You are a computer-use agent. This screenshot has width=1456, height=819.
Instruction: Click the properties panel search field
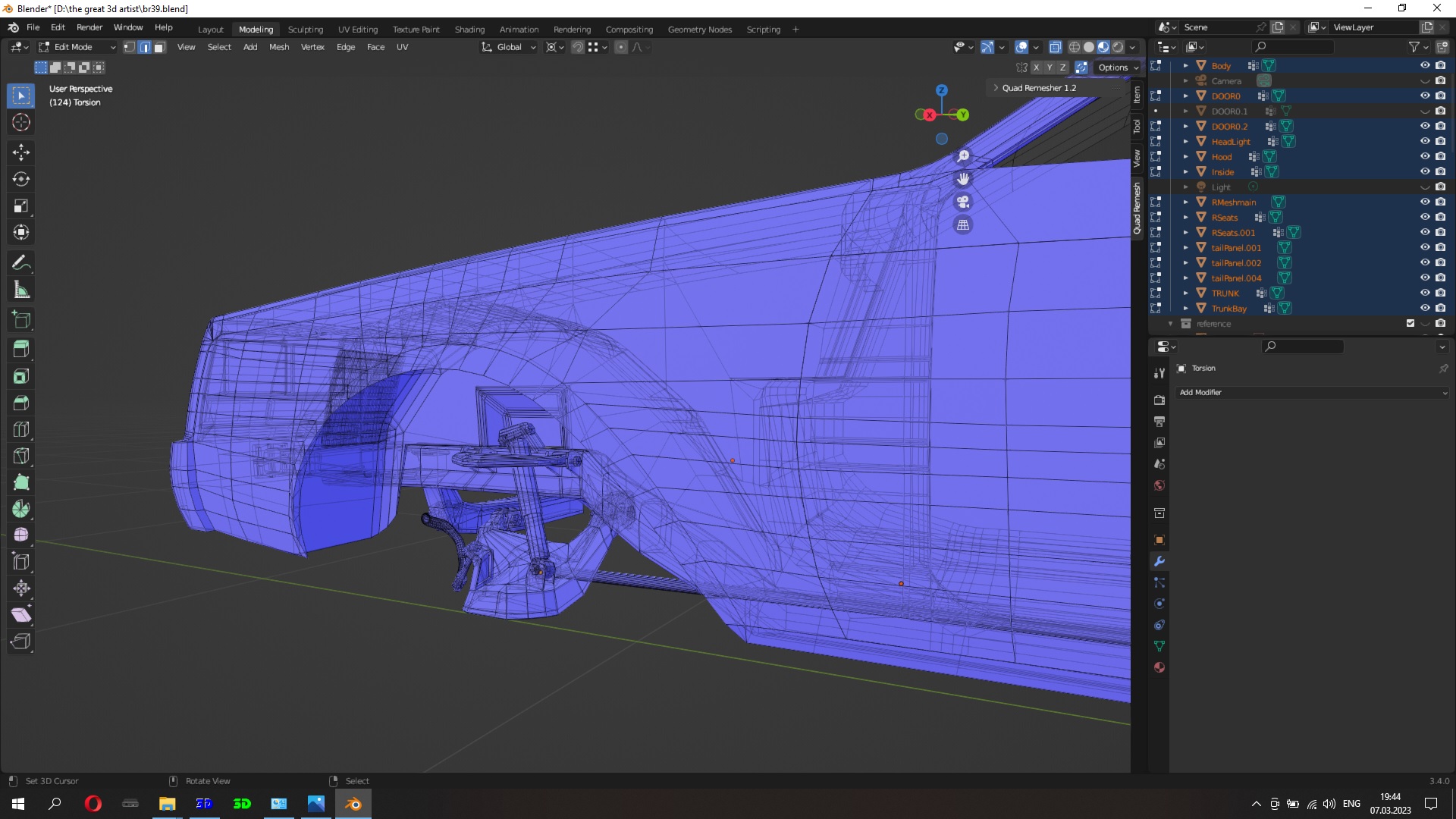1303,347
